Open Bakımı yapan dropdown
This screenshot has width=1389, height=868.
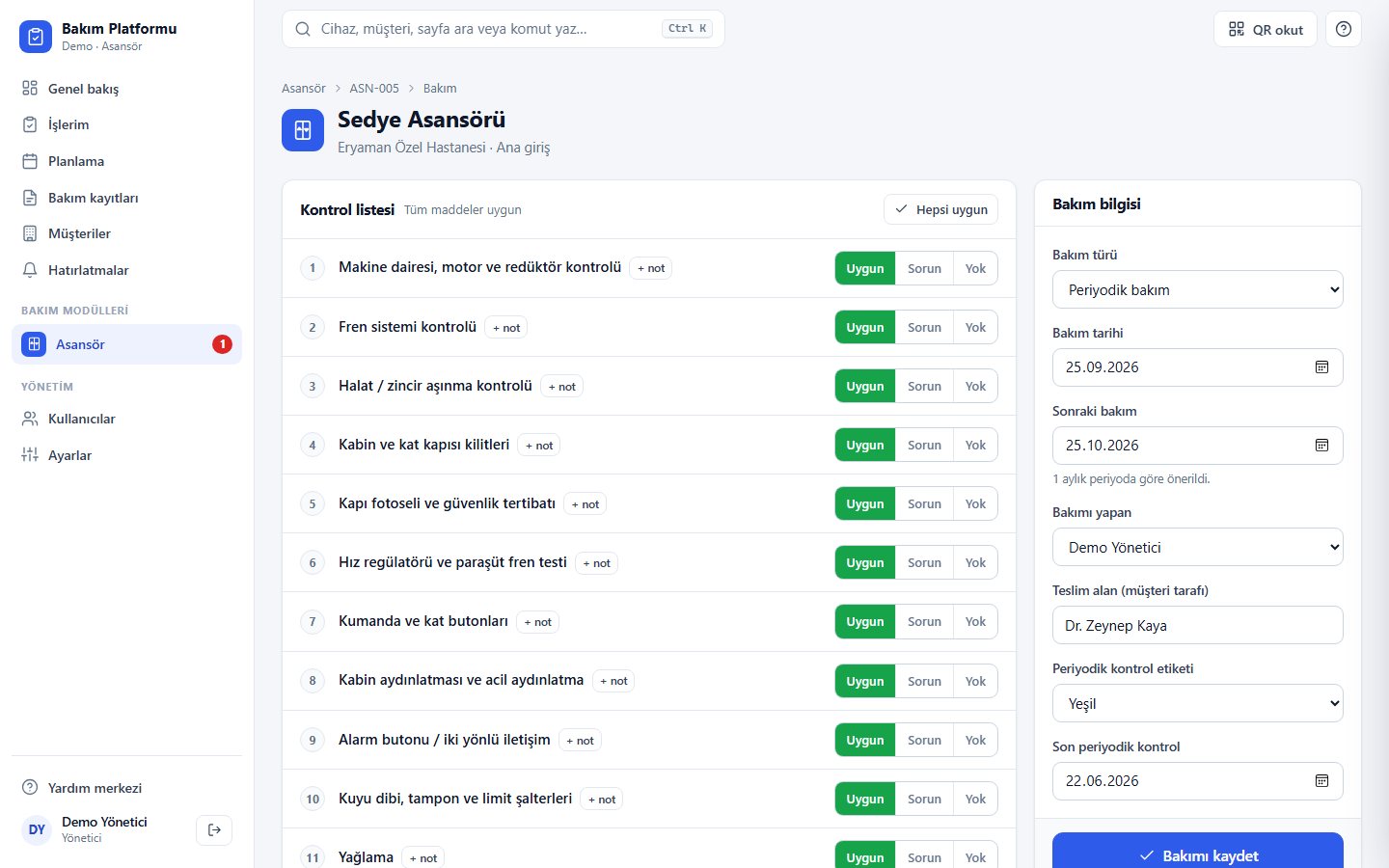[x=1198, y=547]
